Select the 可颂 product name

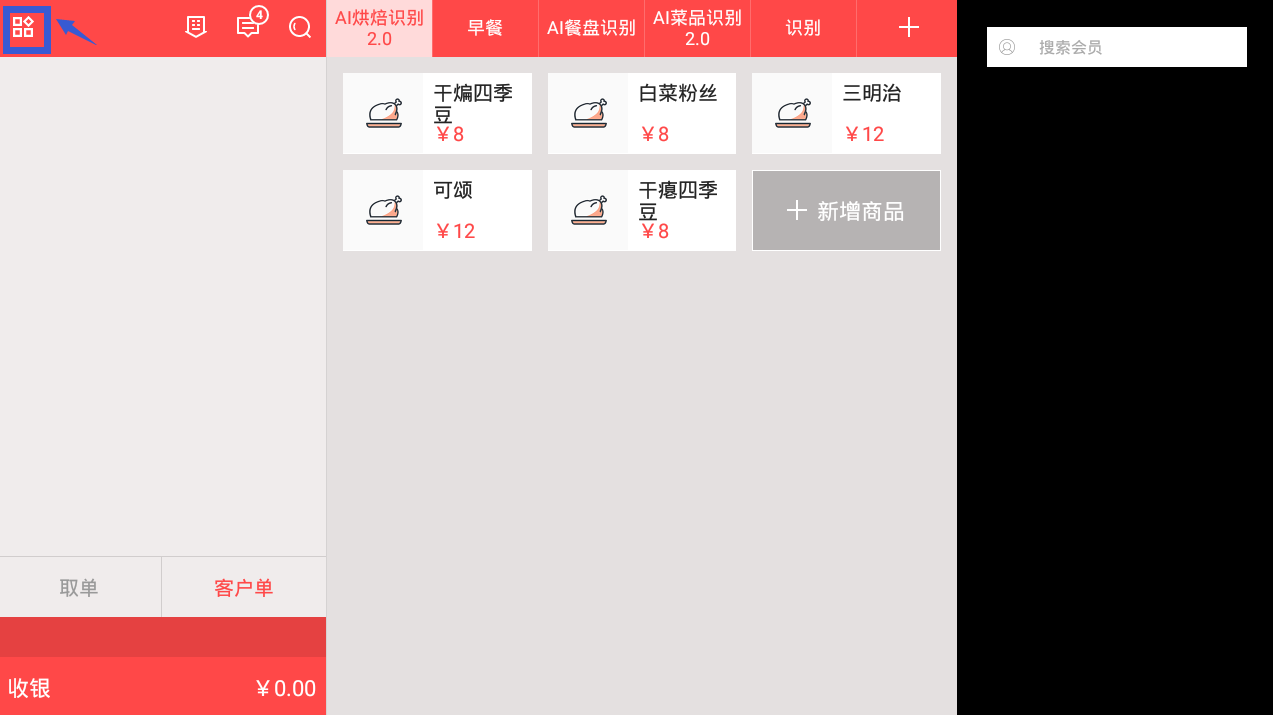453,190
